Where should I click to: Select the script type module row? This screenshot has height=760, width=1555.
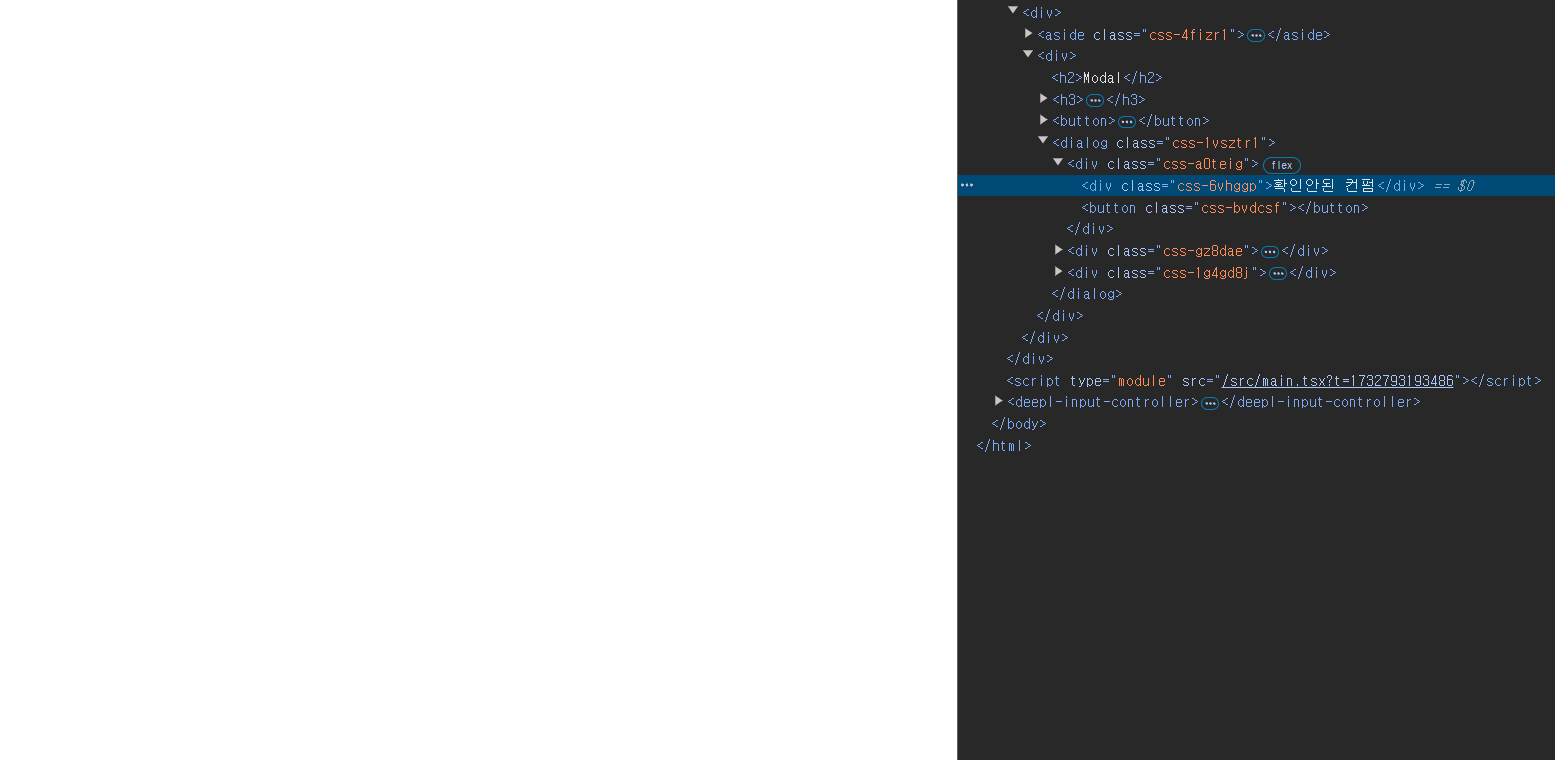(x=1273, y=381)
